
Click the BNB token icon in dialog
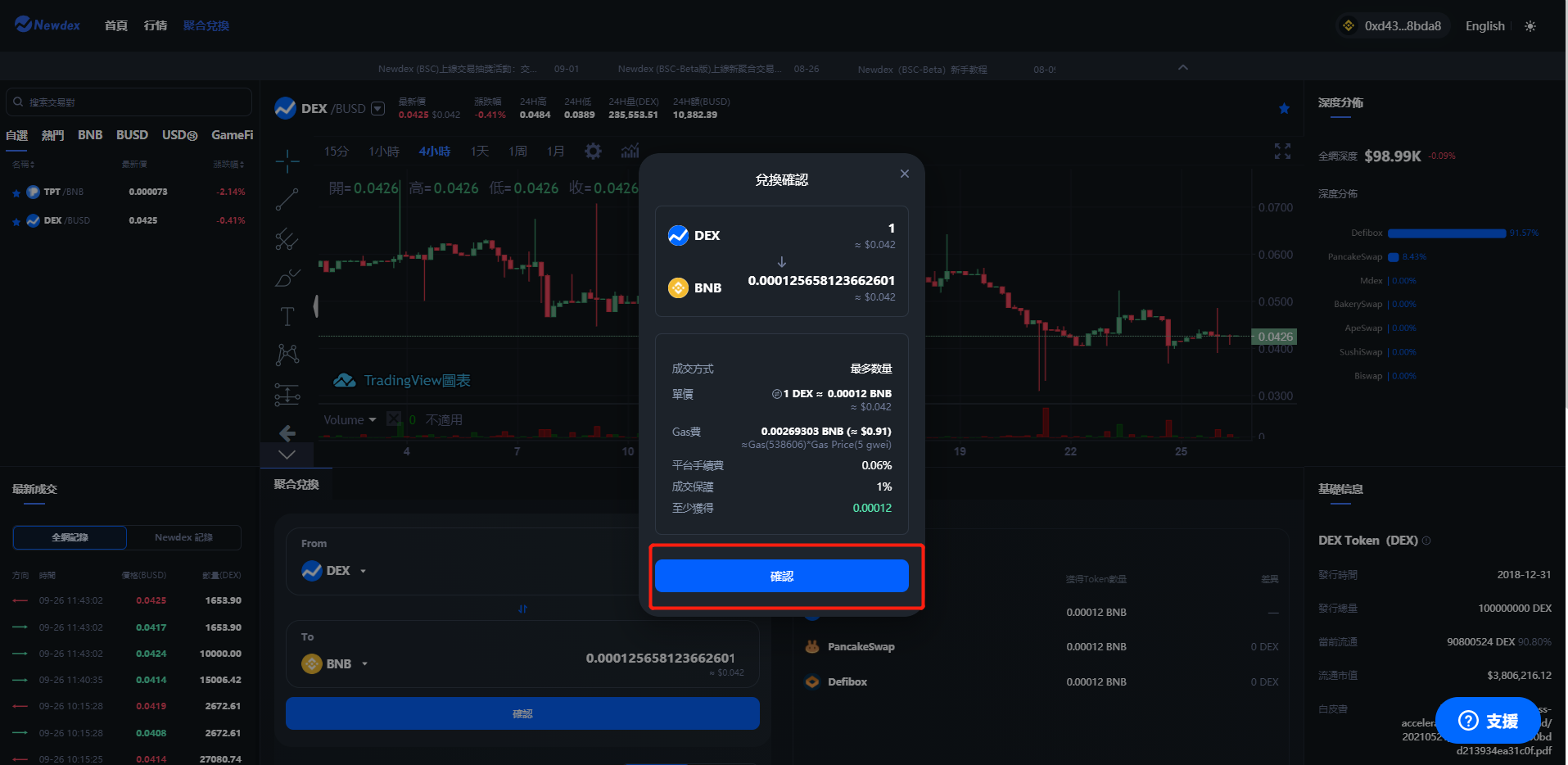click(679, 288)
